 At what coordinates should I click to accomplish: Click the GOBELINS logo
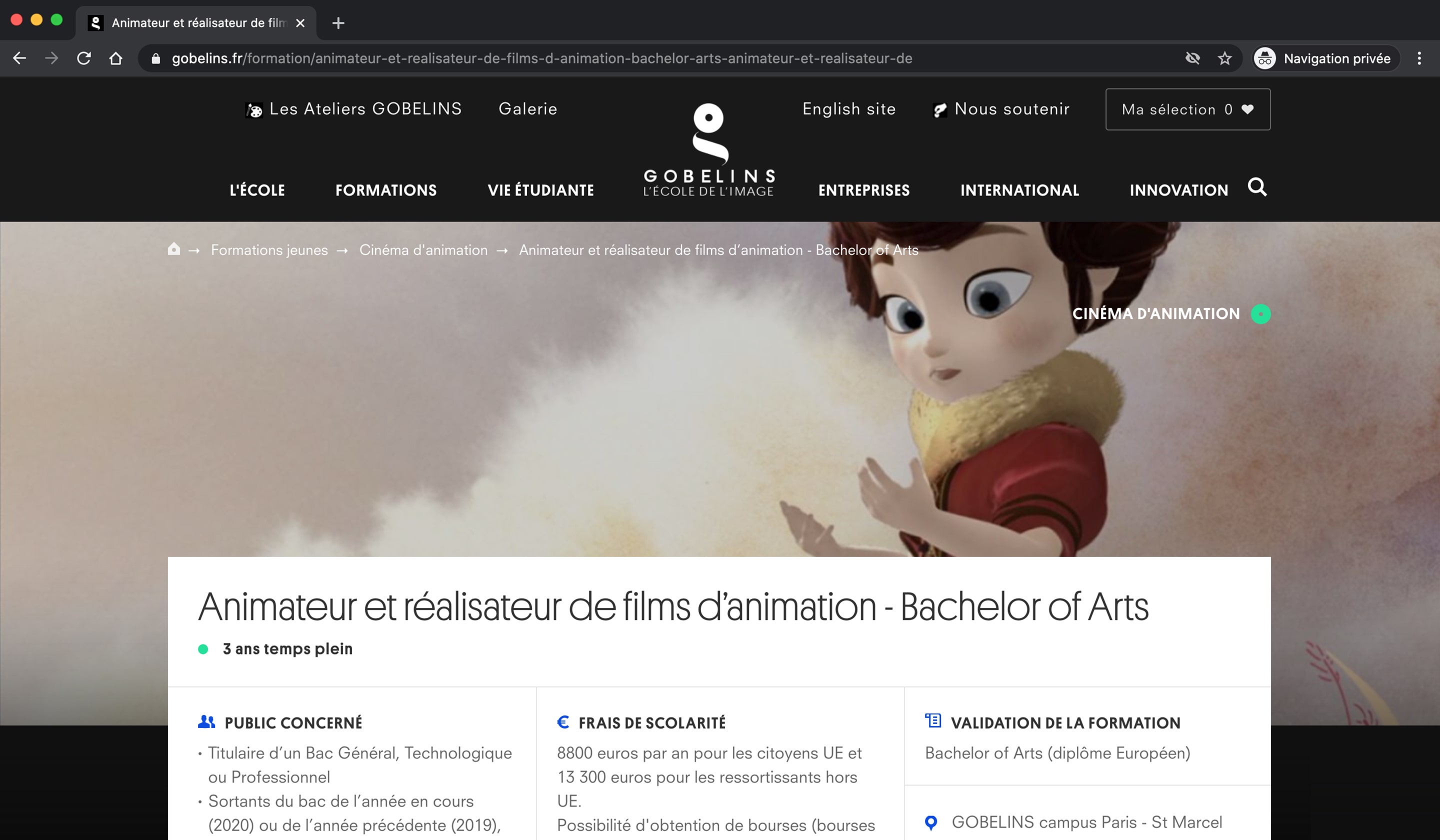708,150
